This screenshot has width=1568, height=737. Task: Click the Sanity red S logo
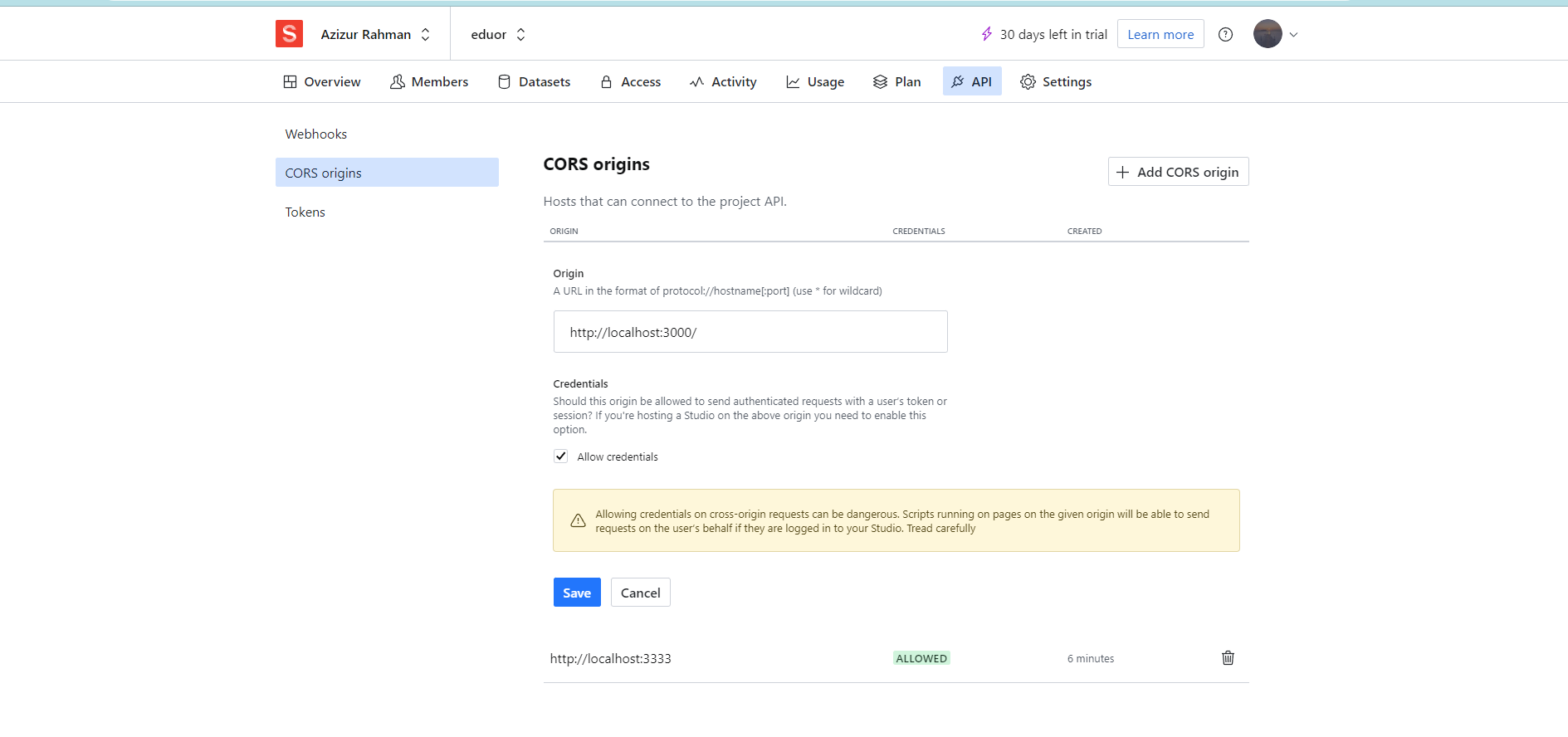[x=289, y=34]
